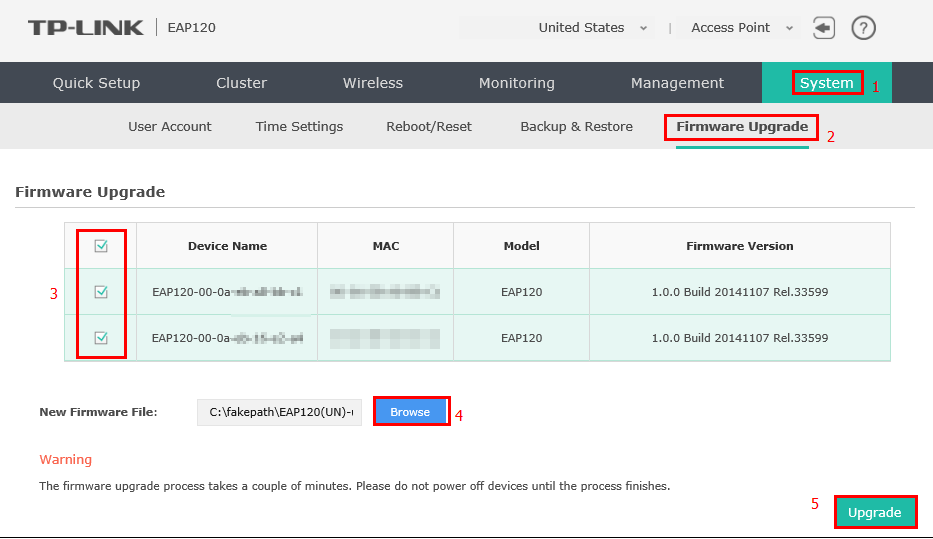Uncheck the first EAP120 device row checkbox
The width and height of the screenshot is (933, 539).
[101, 292]
